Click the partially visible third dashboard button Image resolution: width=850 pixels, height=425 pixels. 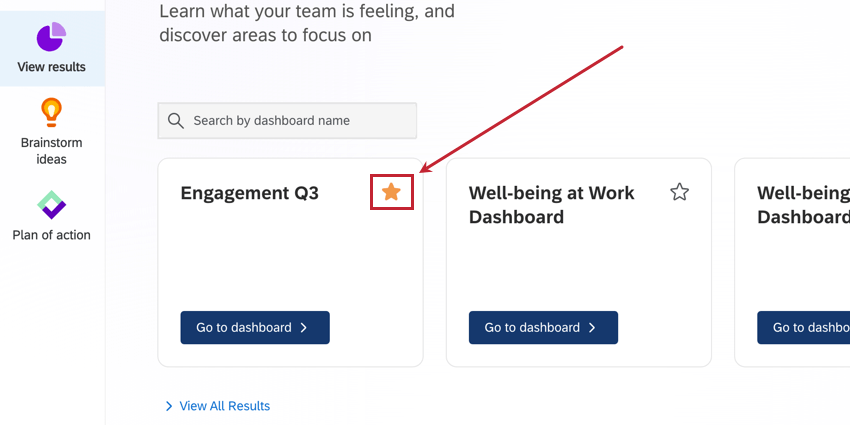[804, 328]
